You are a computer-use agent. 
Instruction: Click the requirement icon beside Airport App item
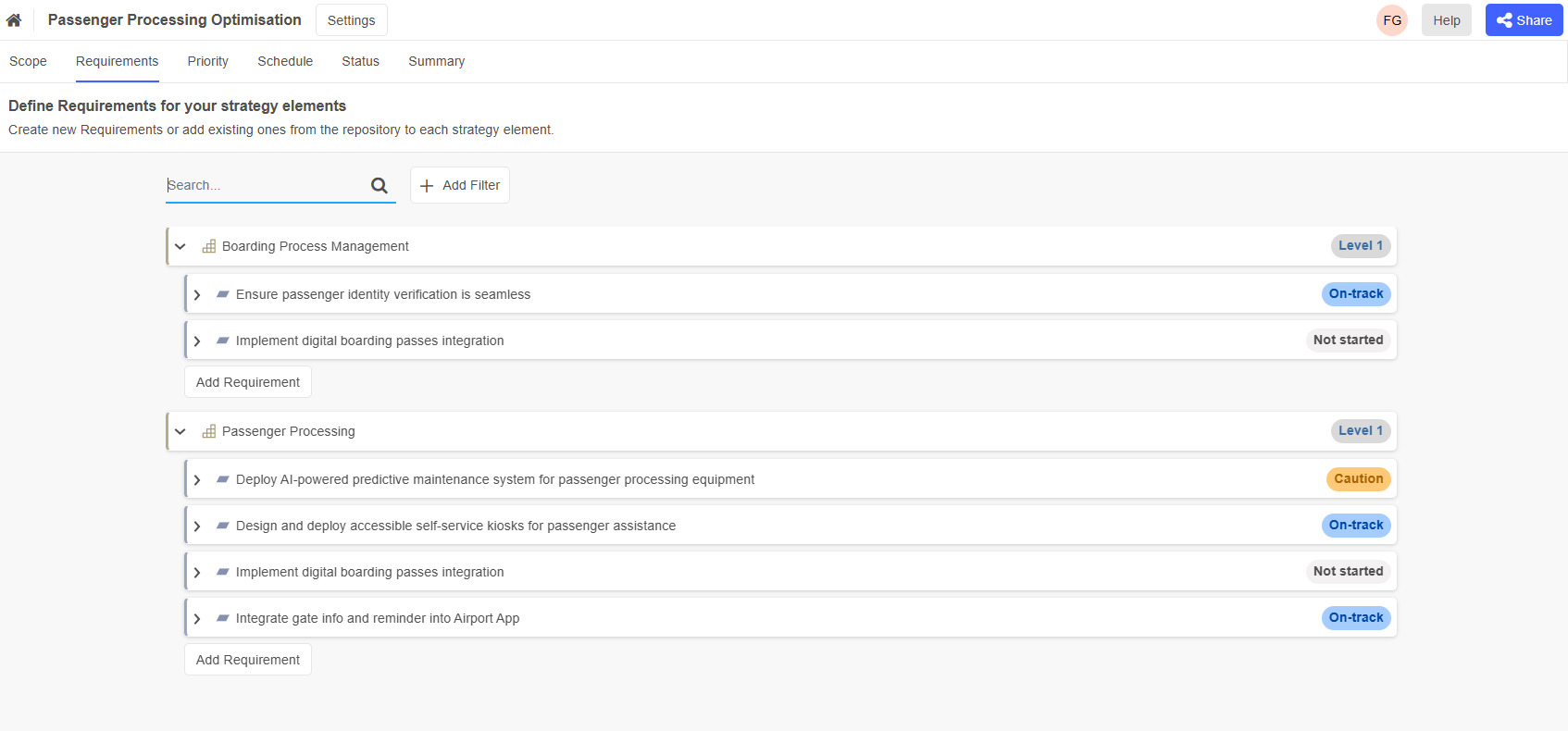click(222, 617)
